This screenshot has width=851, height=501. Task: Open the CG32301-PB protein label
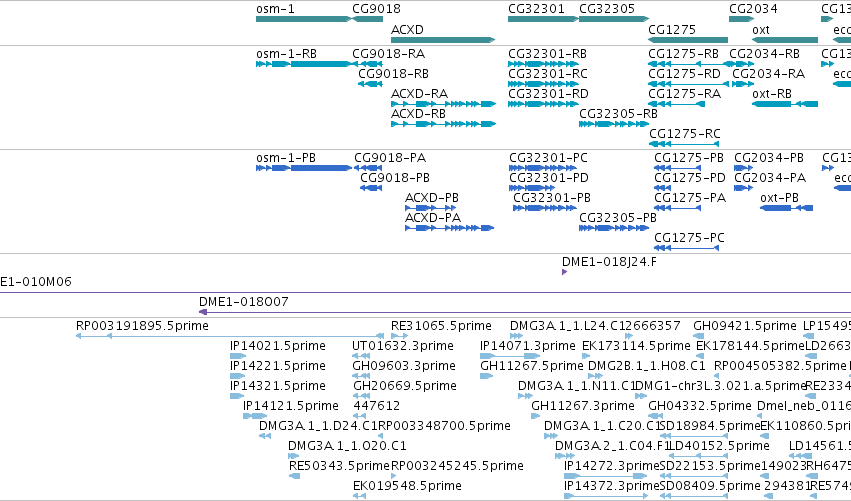point(552,198)
